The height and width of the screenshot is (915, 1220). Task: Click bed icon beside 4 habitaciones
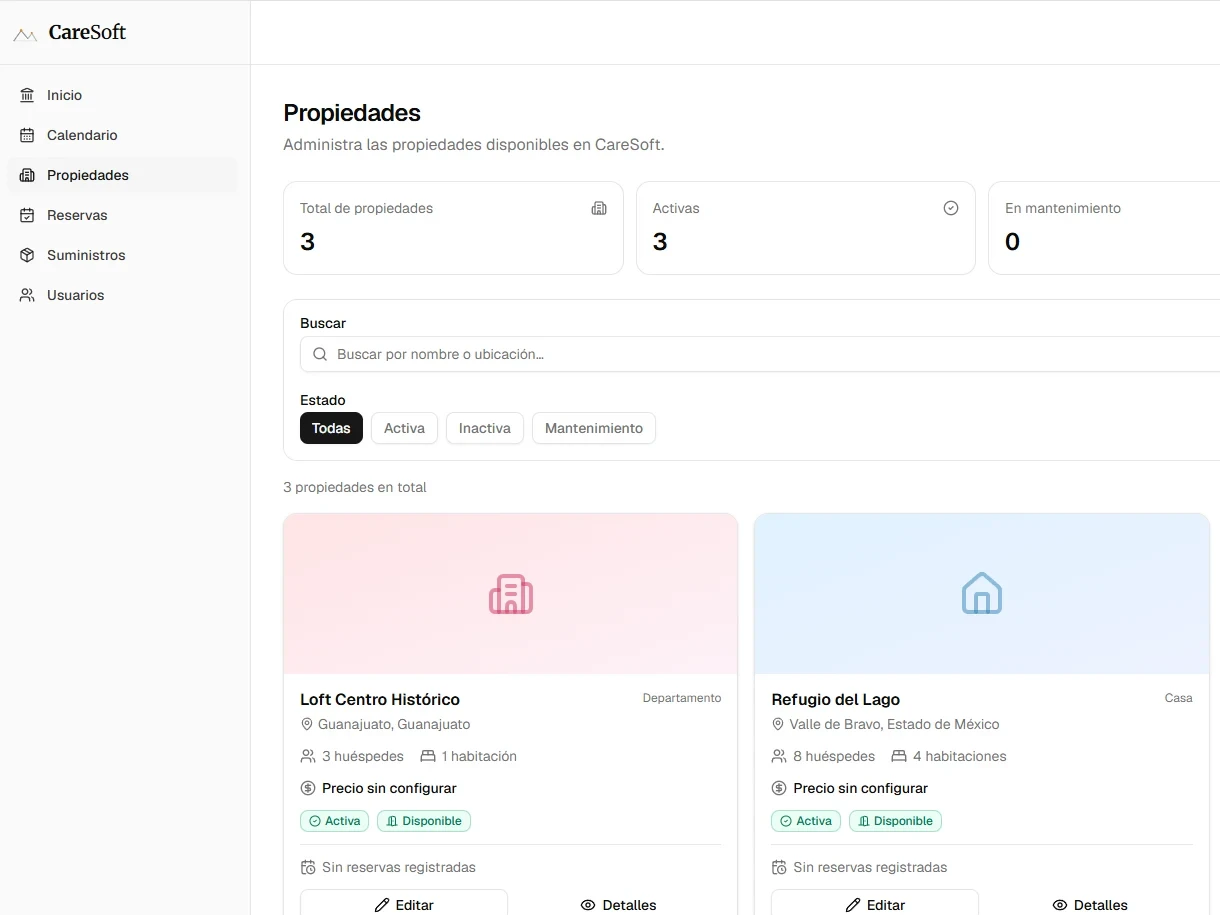pyautogui.click(x=899, y=756)
